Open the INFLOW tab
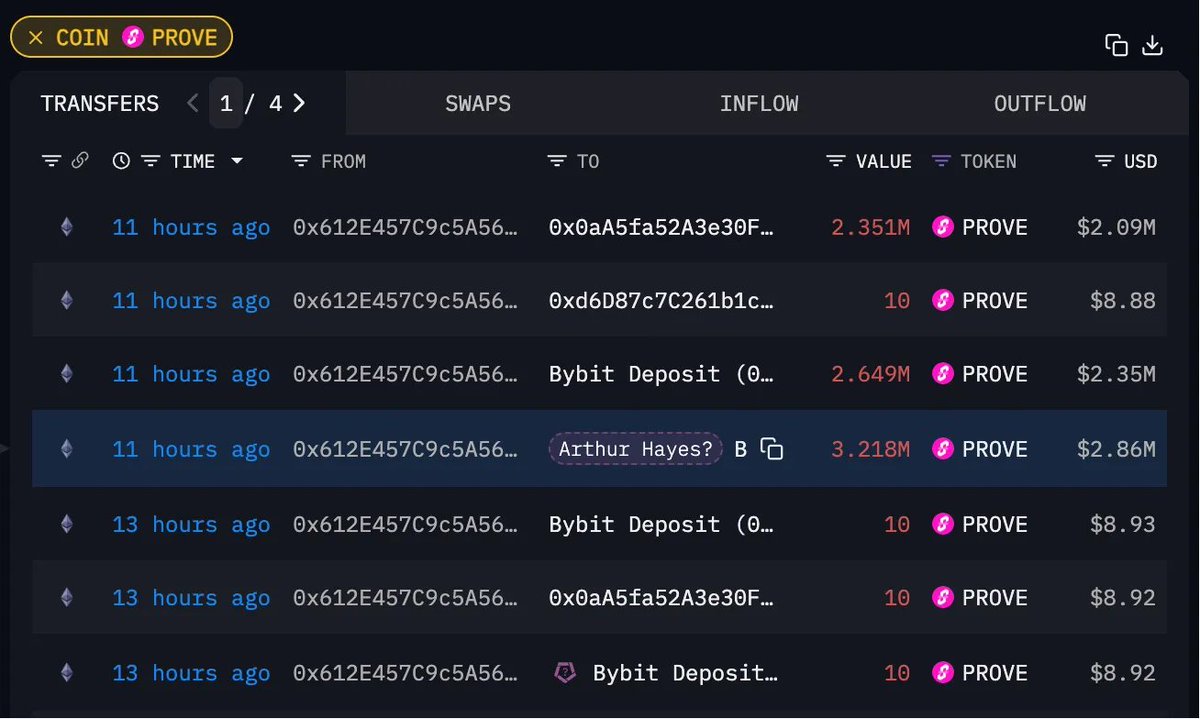 coord(759,103)
